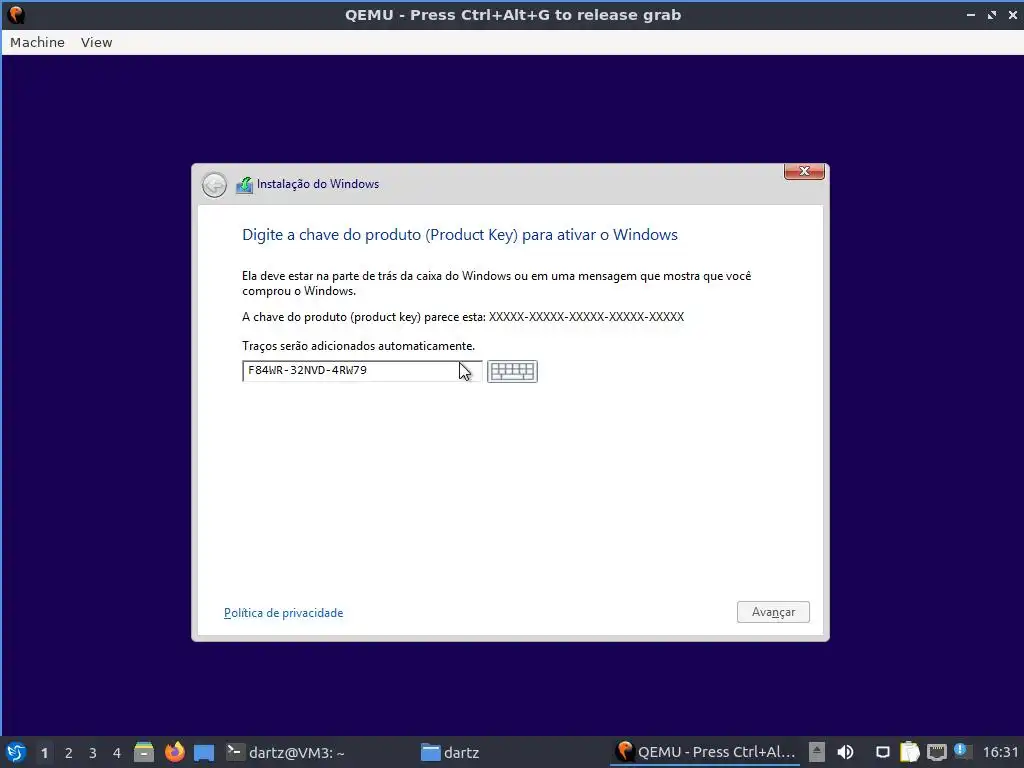Select QEMU task in the taskbar
Image resolution: width=1024 pixels, height=768 pixels.
(x=705, y=752)
